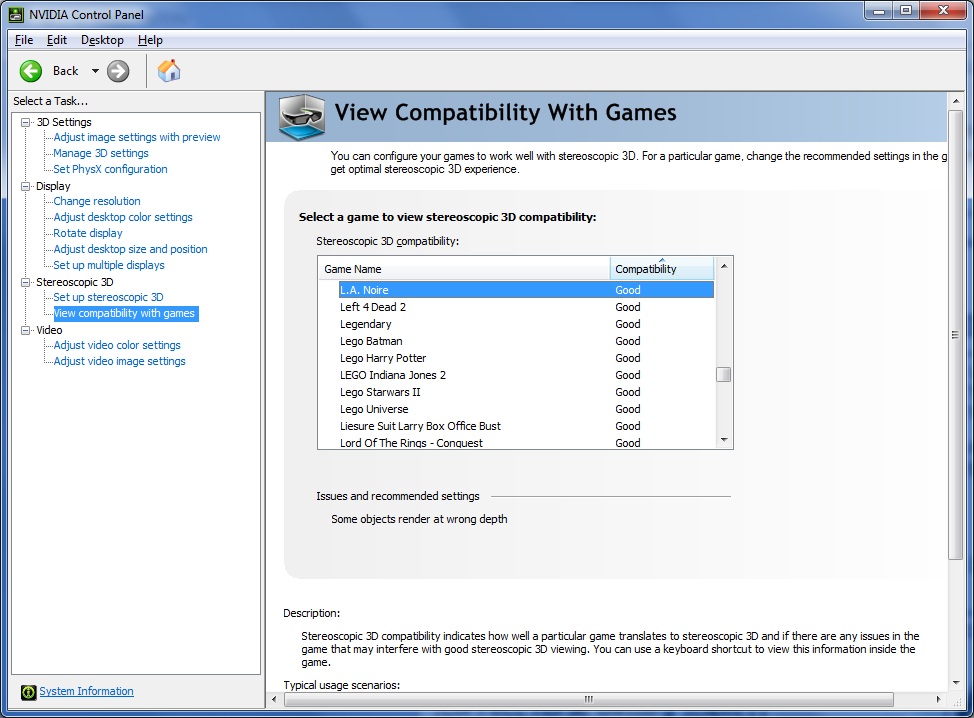
Task: Click the Video tree label
Action: click(x=49, y=330)
